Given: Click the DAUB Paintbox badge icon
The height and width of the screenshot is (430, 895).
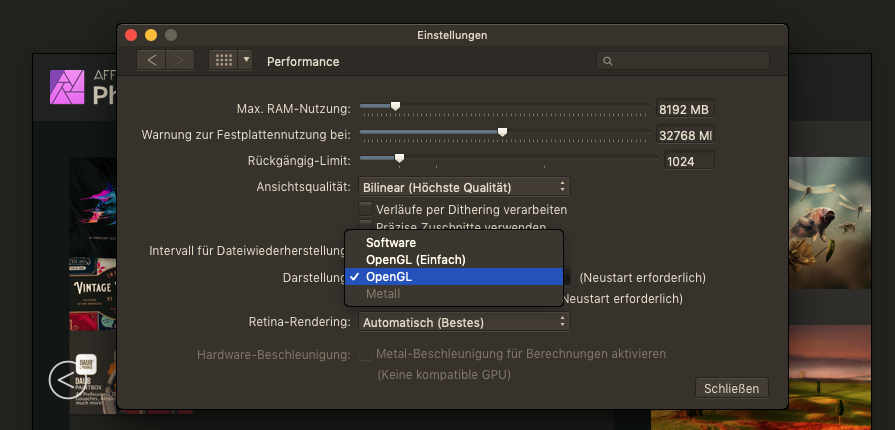Looking at the screenshot, I should [x=86, y=366].
